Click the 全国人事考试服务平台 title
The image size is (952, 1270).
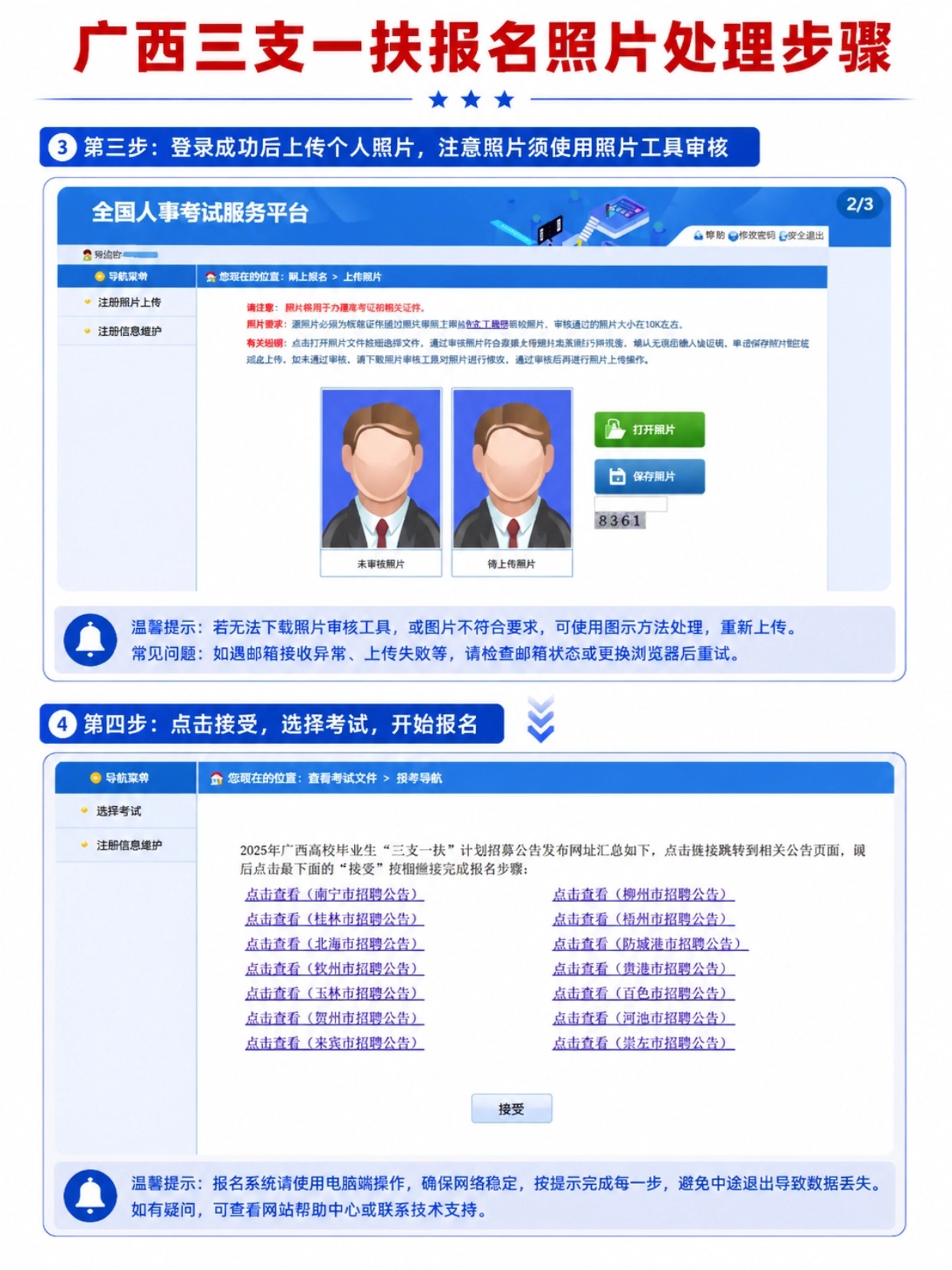click(x=200, y=212)
